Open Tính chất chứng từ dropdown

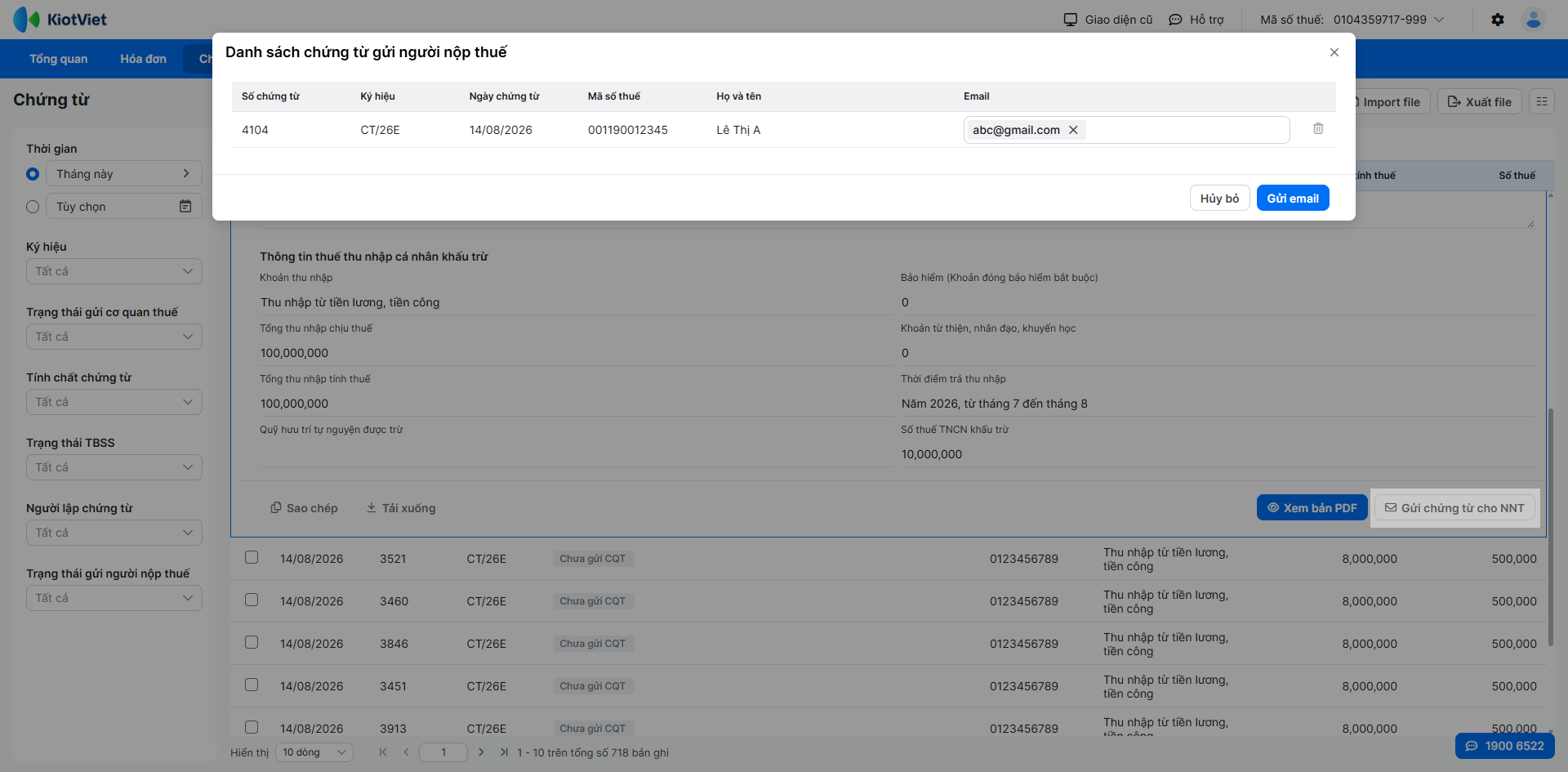click(114, 402)
